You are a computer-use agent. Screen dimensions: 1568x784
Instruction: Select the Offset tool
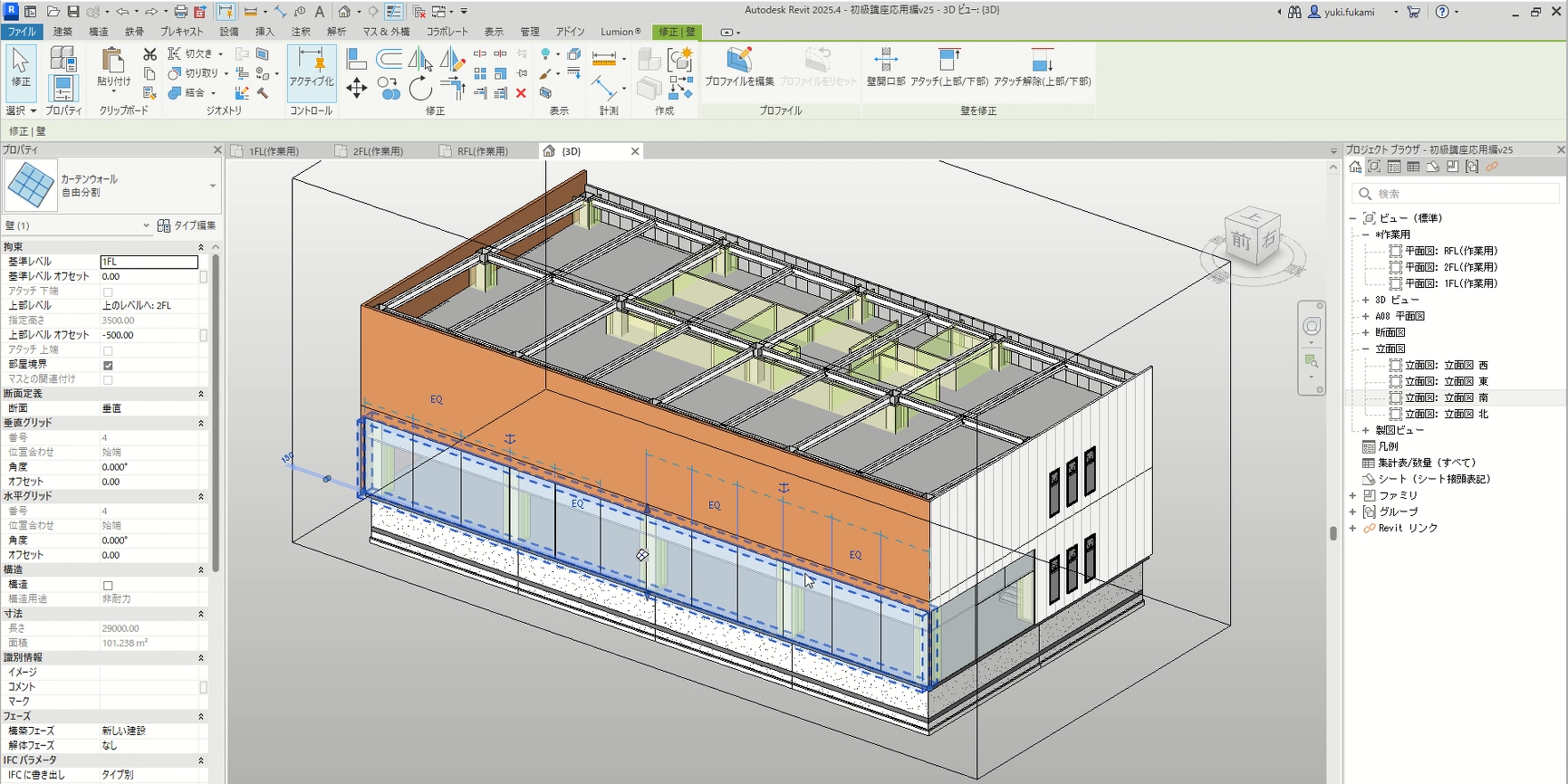[x=390, y=59]
